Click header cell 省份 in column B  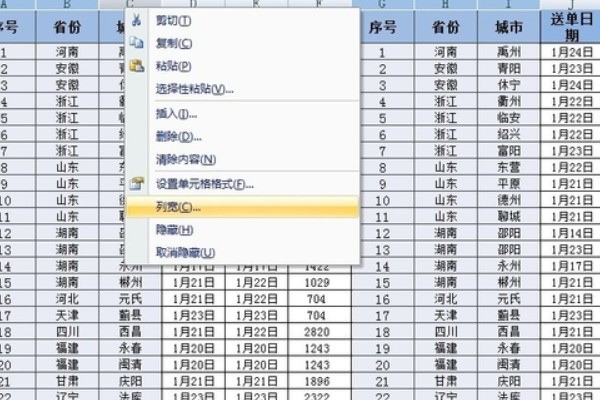click(x=67, y=27)
